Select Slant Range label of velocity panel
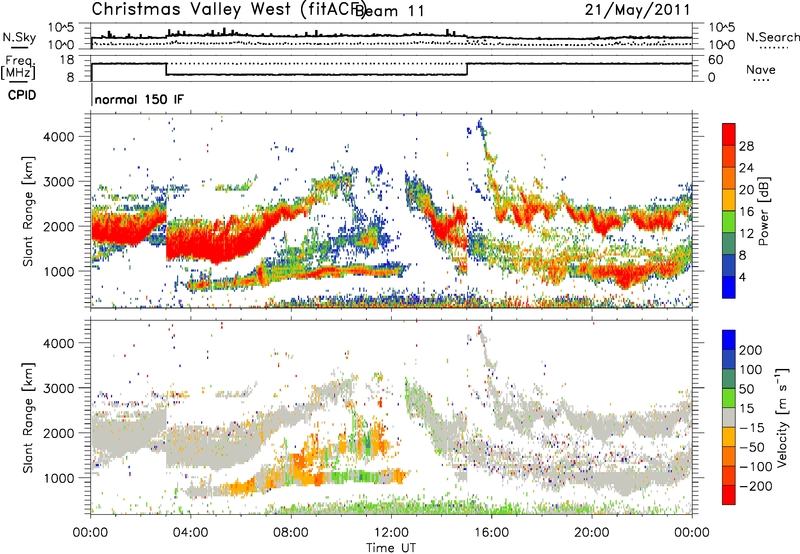Image resolution: width=800 pixels, height=554 pixels. [x=28, y=418]
